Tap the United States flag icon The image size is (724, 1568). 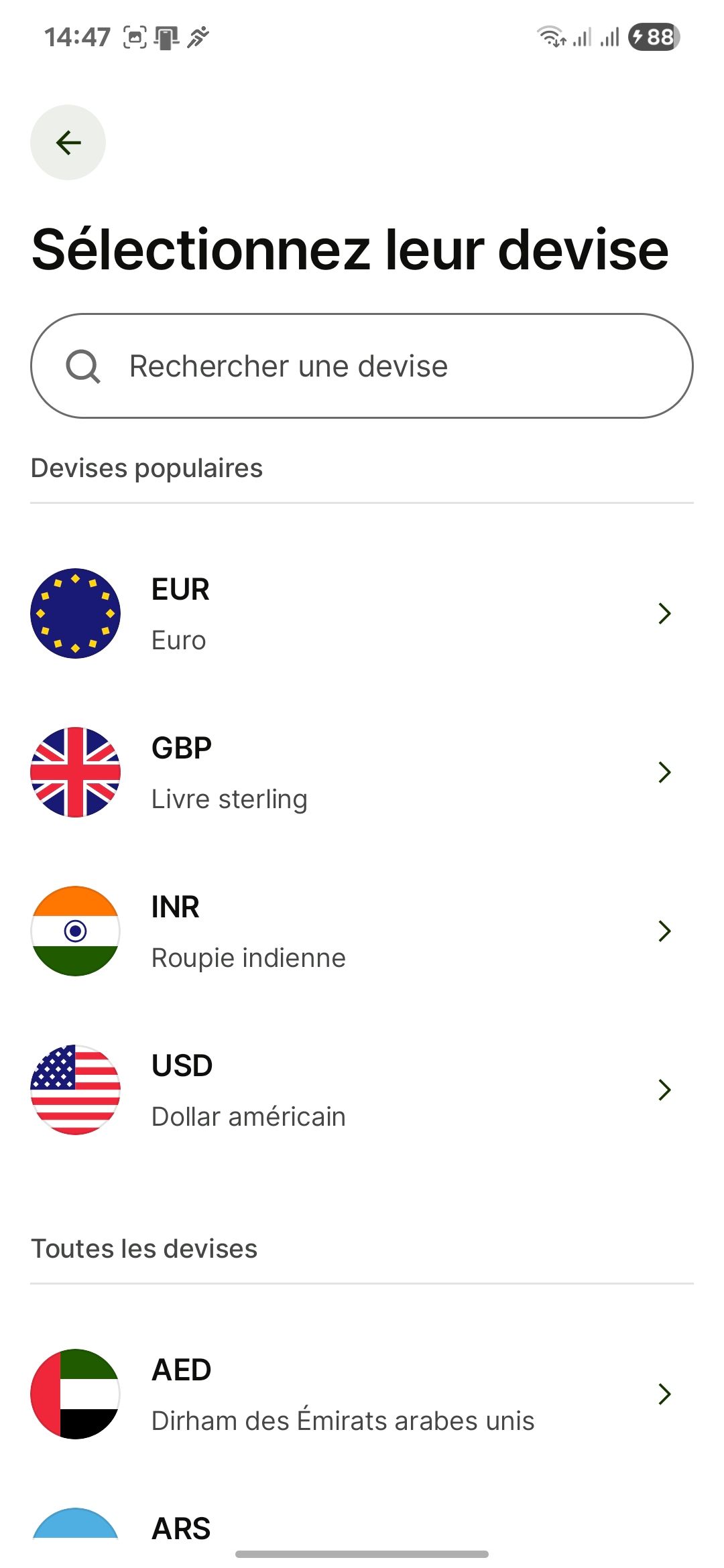(x=75, y=1090)
